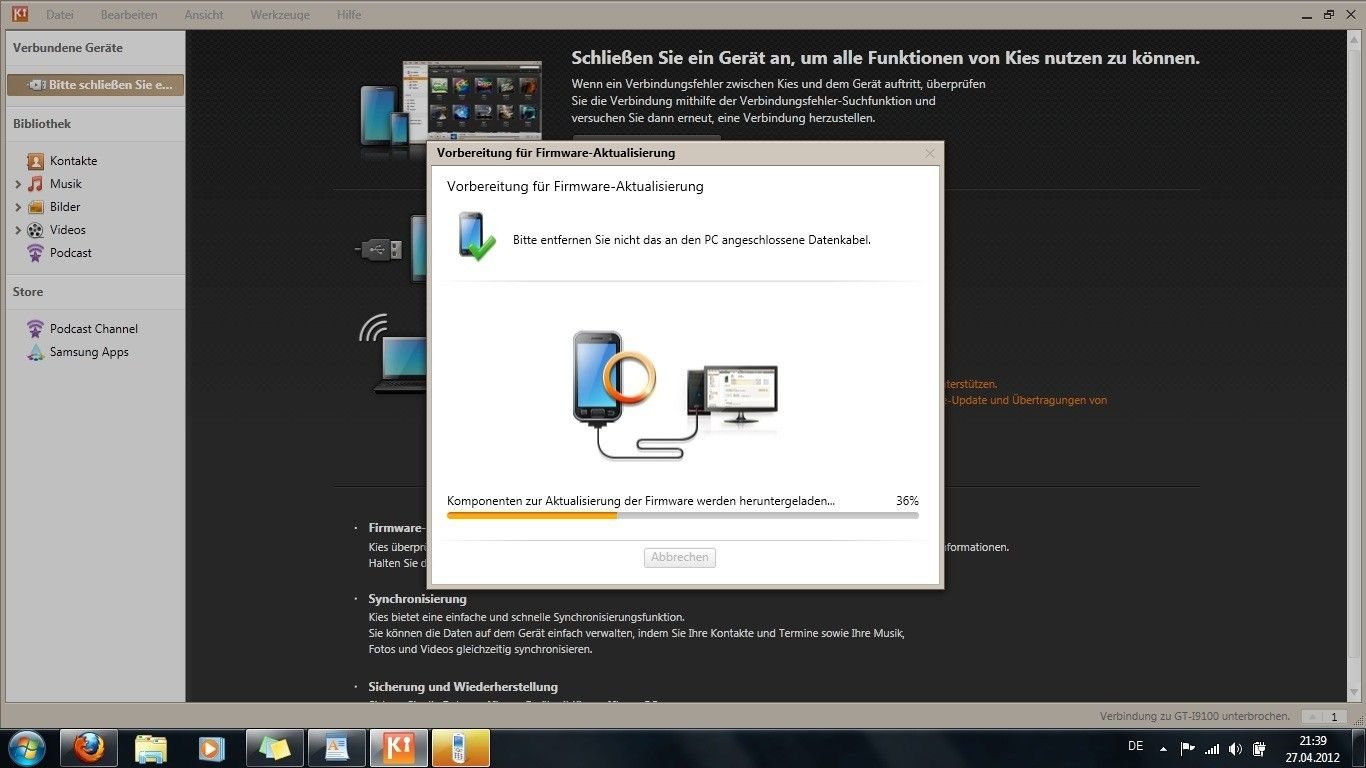Open the Ansicht menu
1366x768 pixels.
[x=204, y=15]
